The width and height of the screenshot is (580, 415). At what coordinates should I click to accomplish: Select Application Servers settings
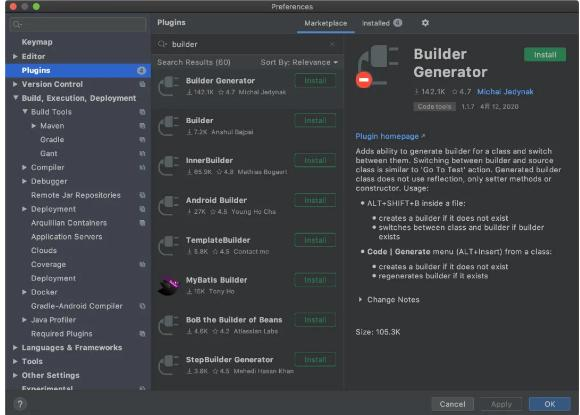click(x=67, y=237)
